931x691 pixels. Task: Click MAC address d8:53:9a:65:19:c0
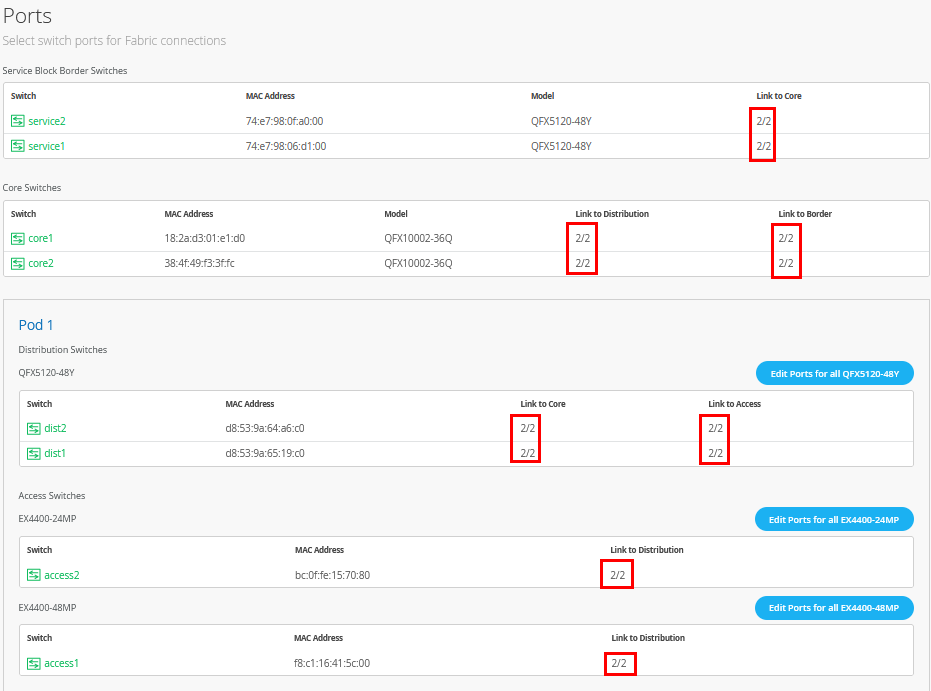265,453
